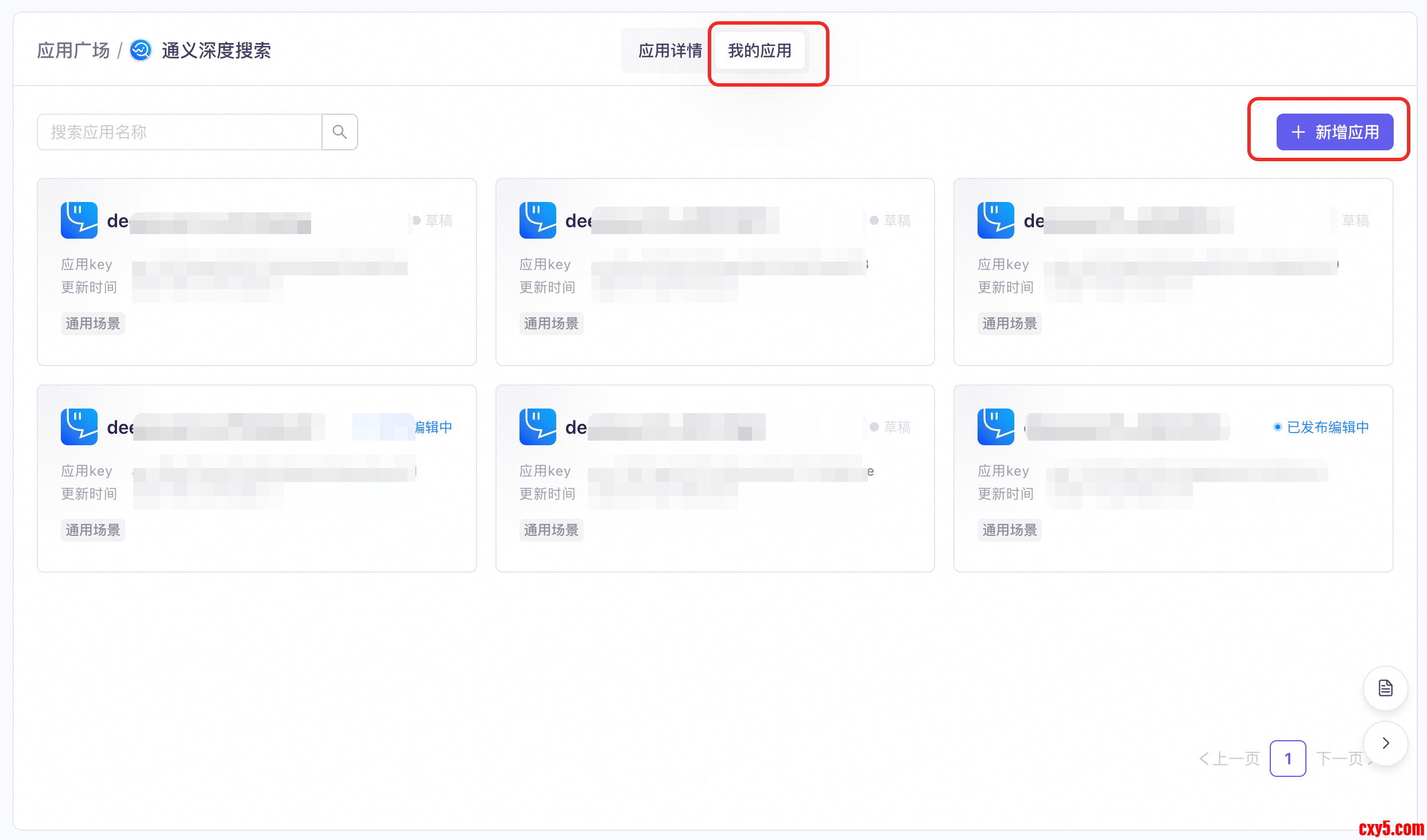The height and width of the screenshot is (840, 1427).
Task: Switch to 应用详情 tab
Action: coord(670,50)
